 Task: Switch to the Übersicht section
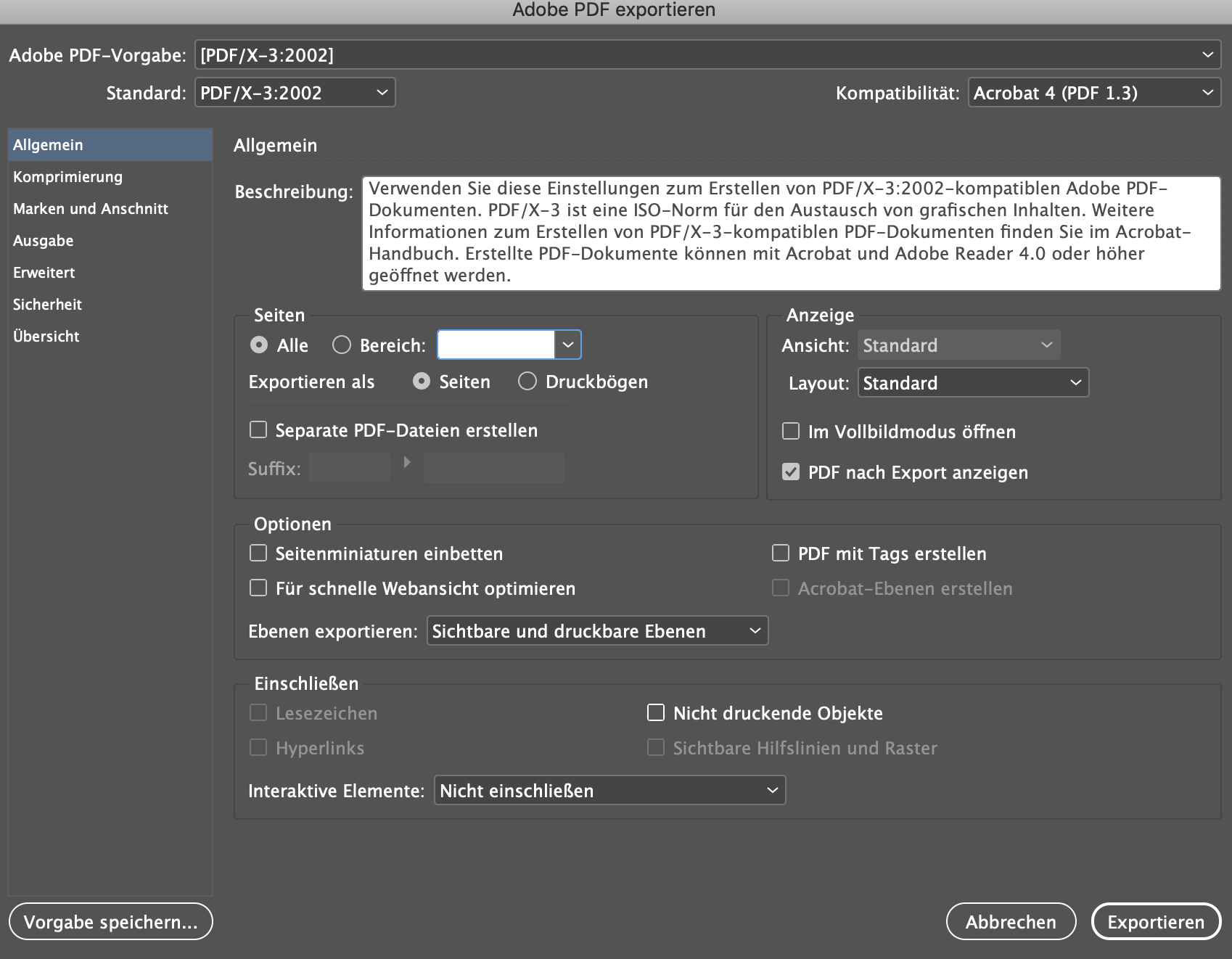(x=110, y=337)
